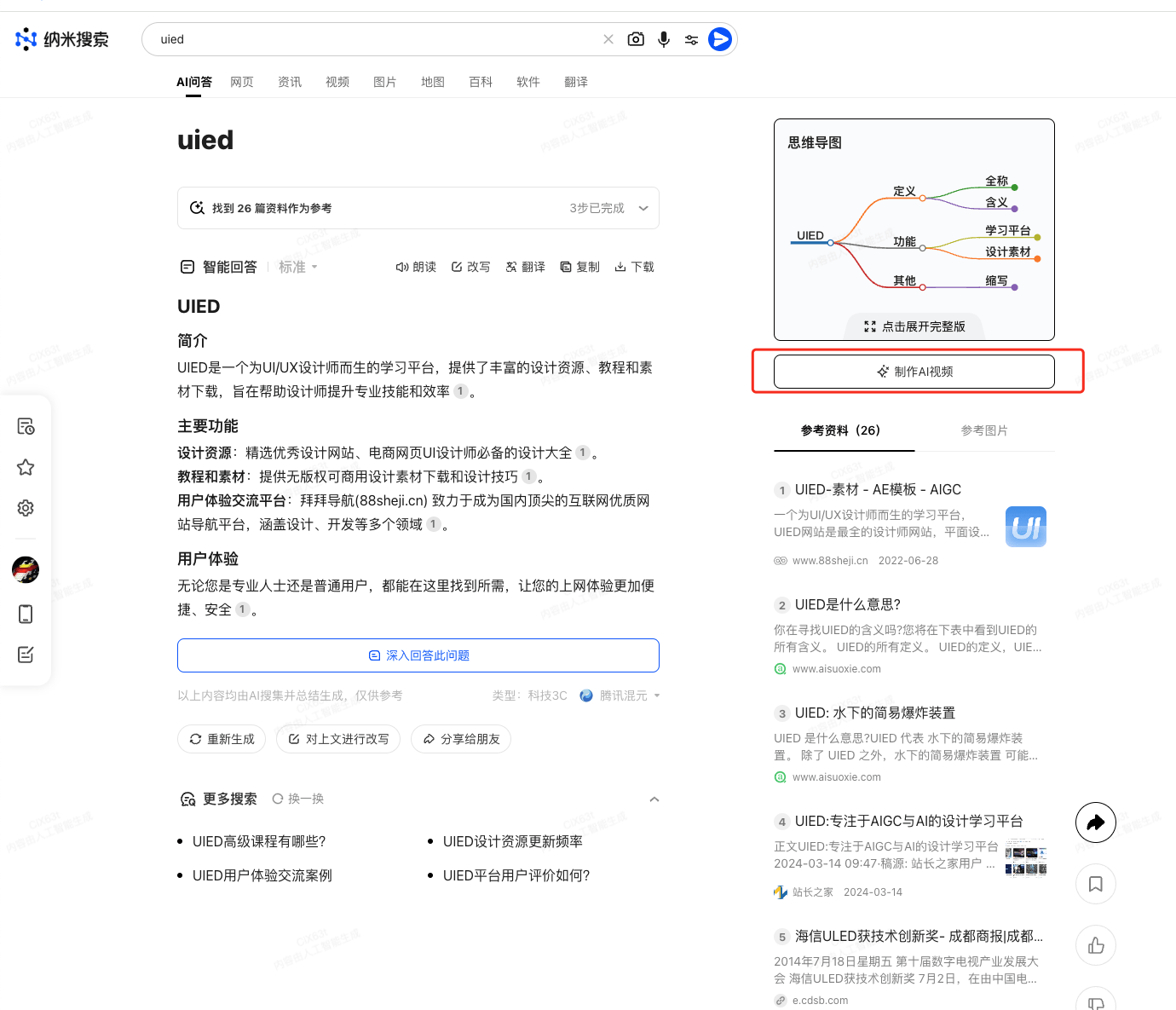Click the floating share arrow button
Screen dimensions: 1176x1010
pos(1096,822)
